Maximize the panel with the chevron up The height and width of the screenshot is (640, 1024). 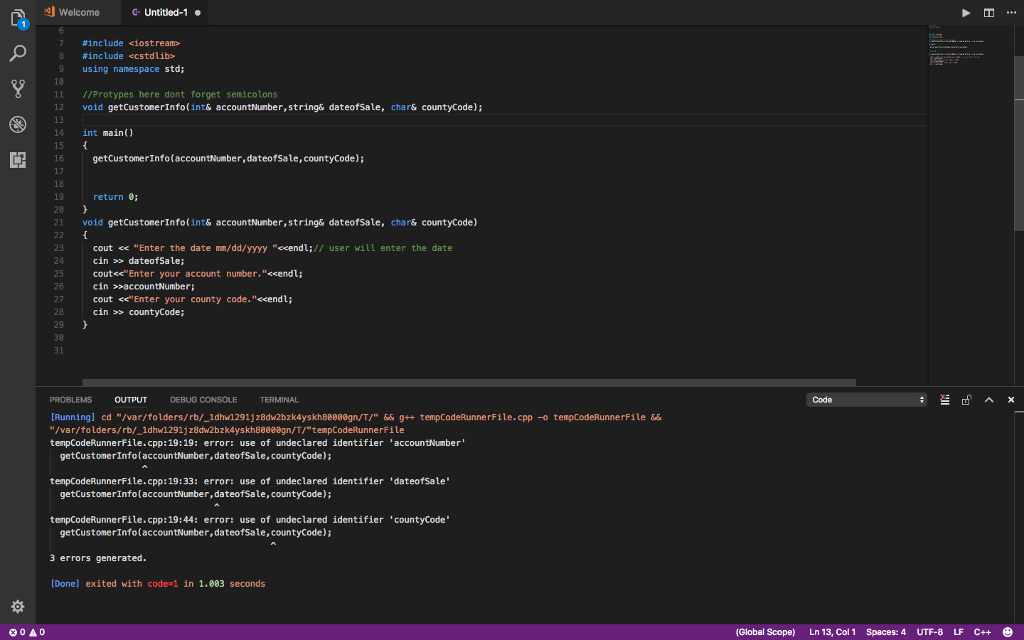pos(989,400)
